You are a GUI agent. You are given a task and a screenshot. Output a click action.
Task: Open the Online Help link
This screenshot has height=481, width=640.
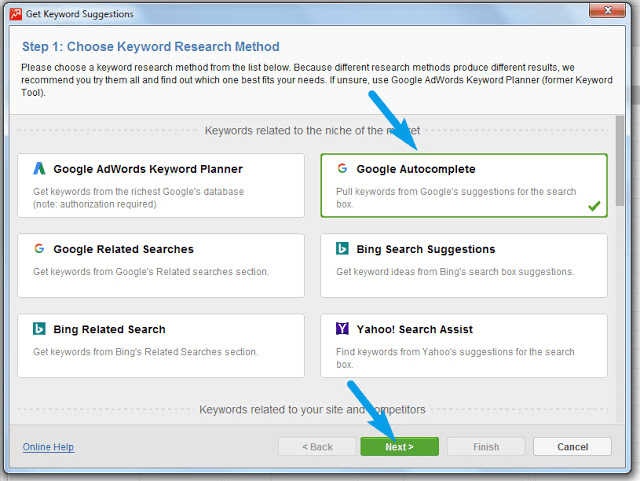click(x=48, y=447)
